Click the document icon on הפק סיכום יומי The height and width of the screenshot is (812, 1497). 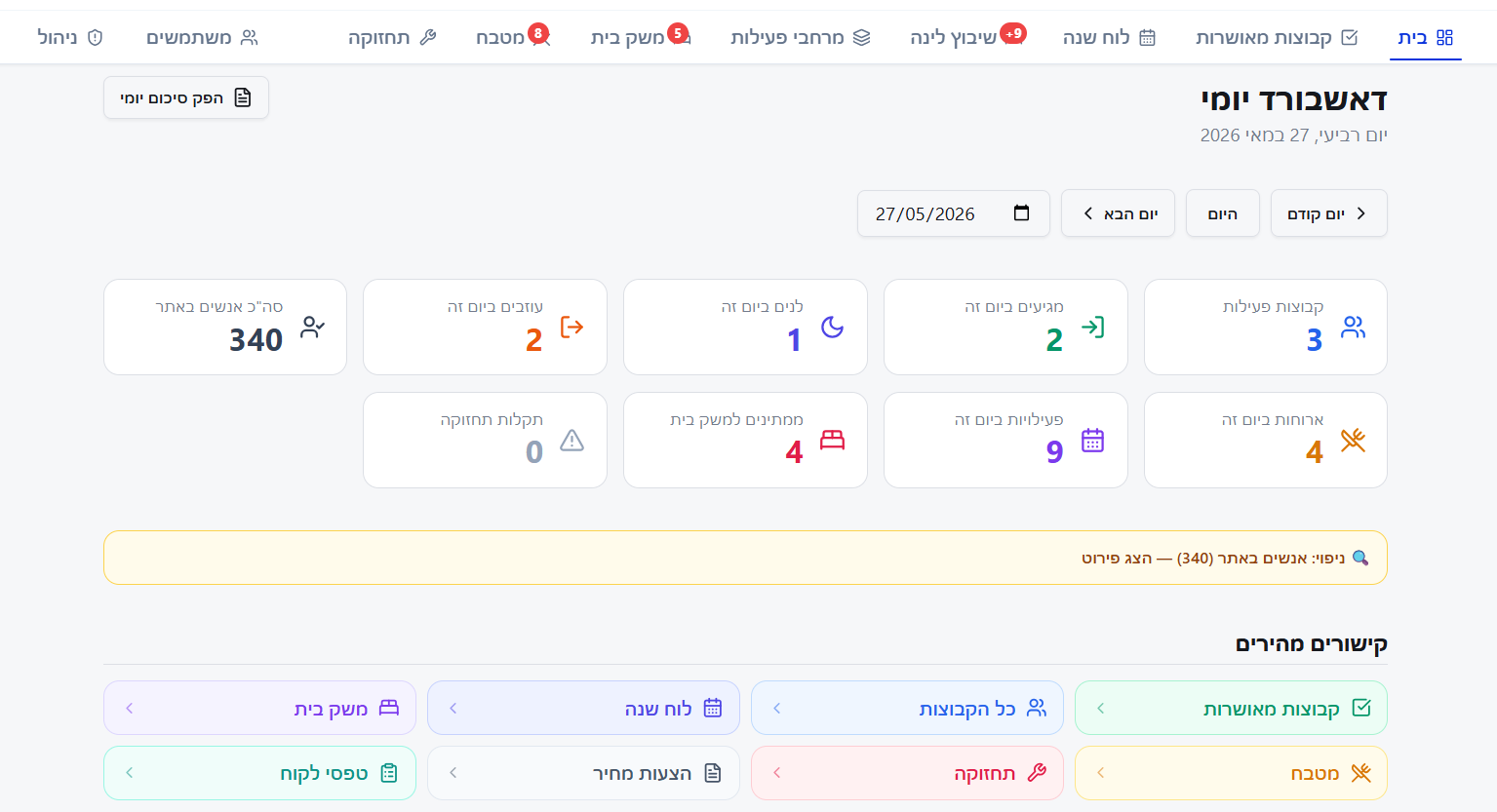[x=243, y=97]
